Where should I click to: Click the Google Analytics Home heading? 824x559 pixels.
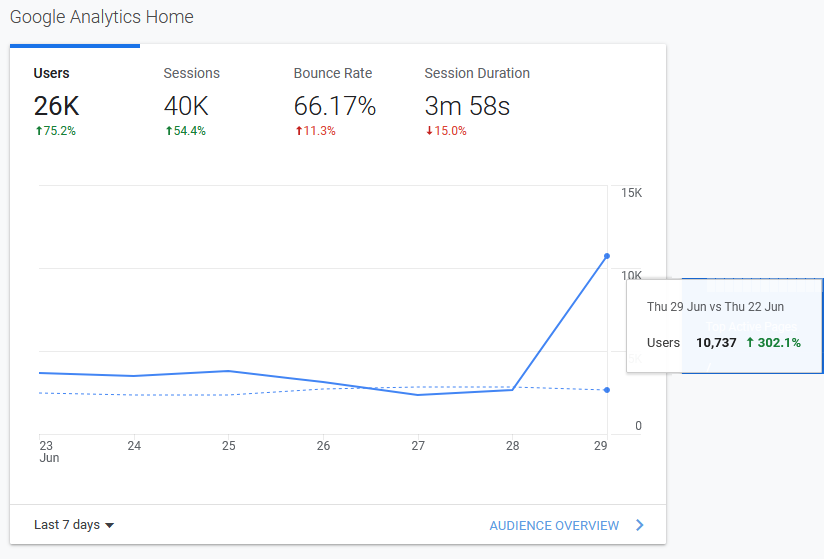[102, 17]
